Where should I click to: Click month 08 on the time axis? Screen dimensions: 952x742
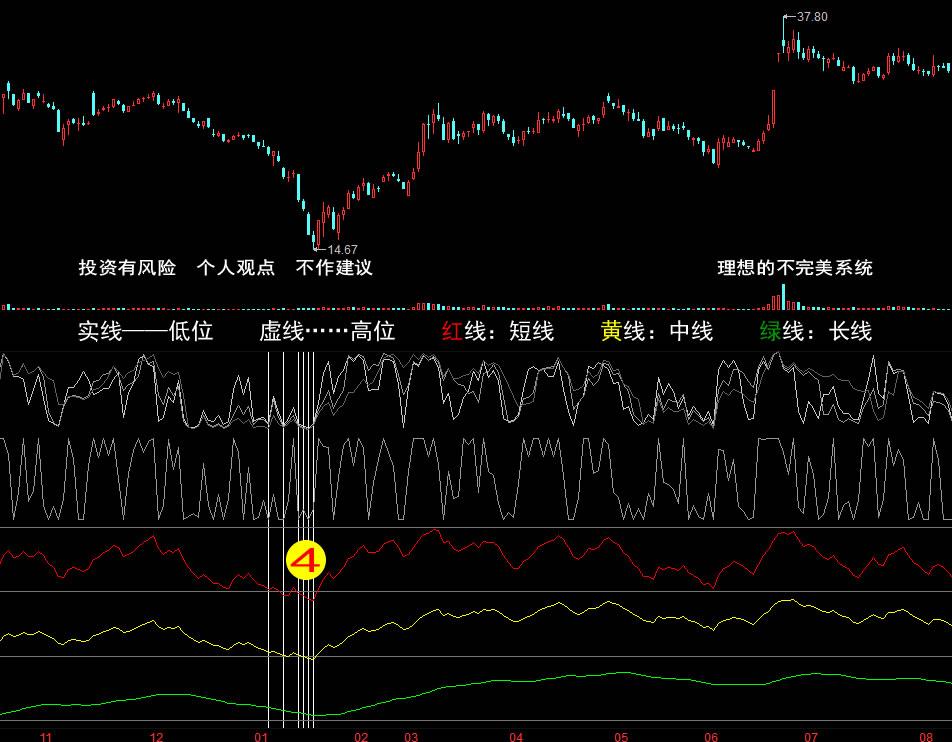coord(926,737)
